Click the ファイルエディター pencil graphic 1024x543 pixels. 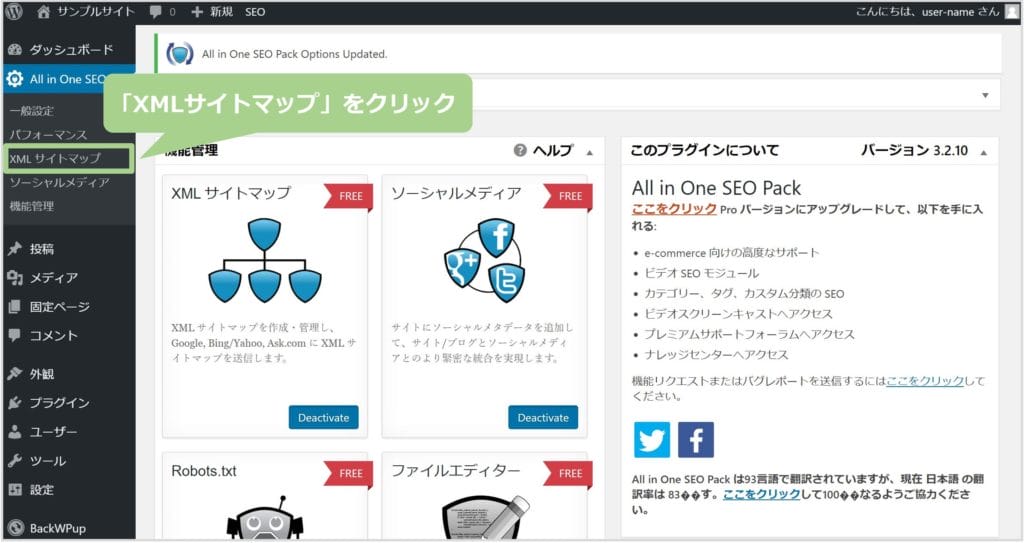[486, 518]
